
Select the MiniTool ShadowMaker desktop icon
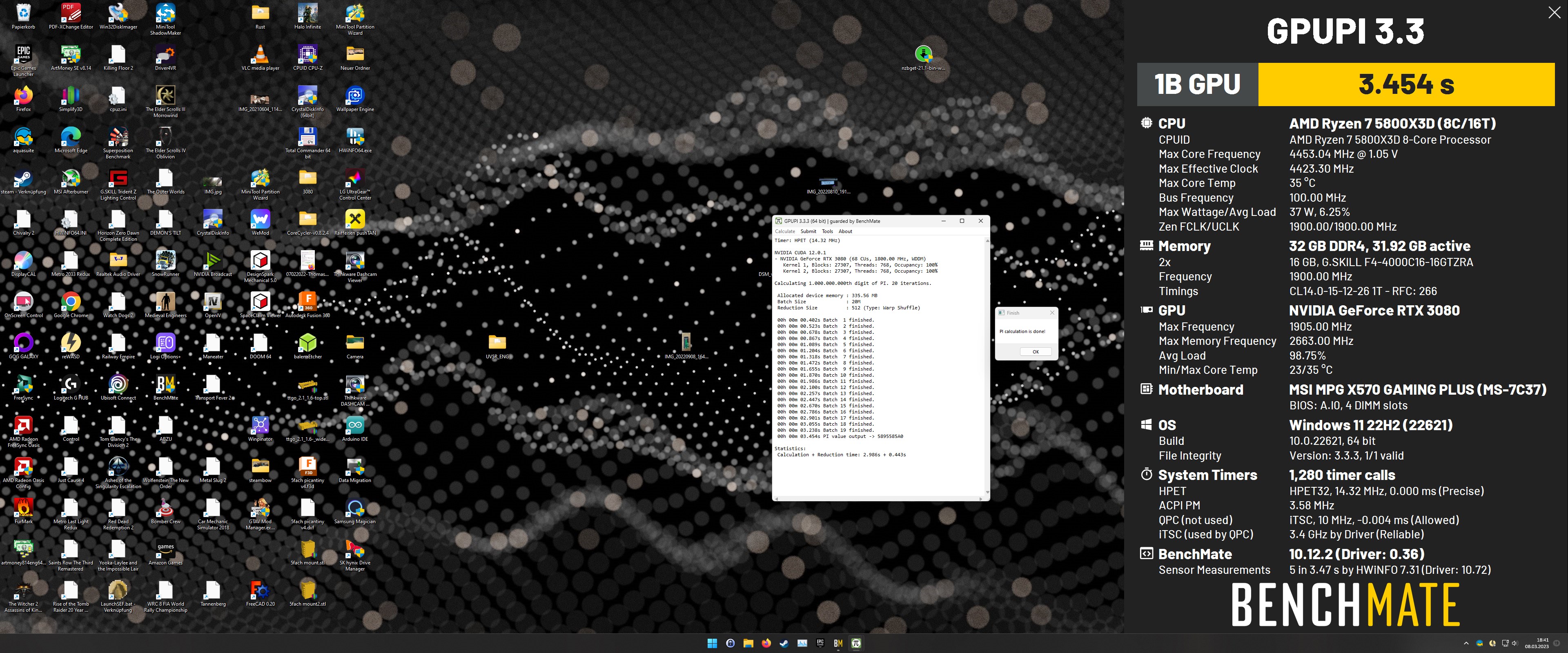(x=165, y=20)
